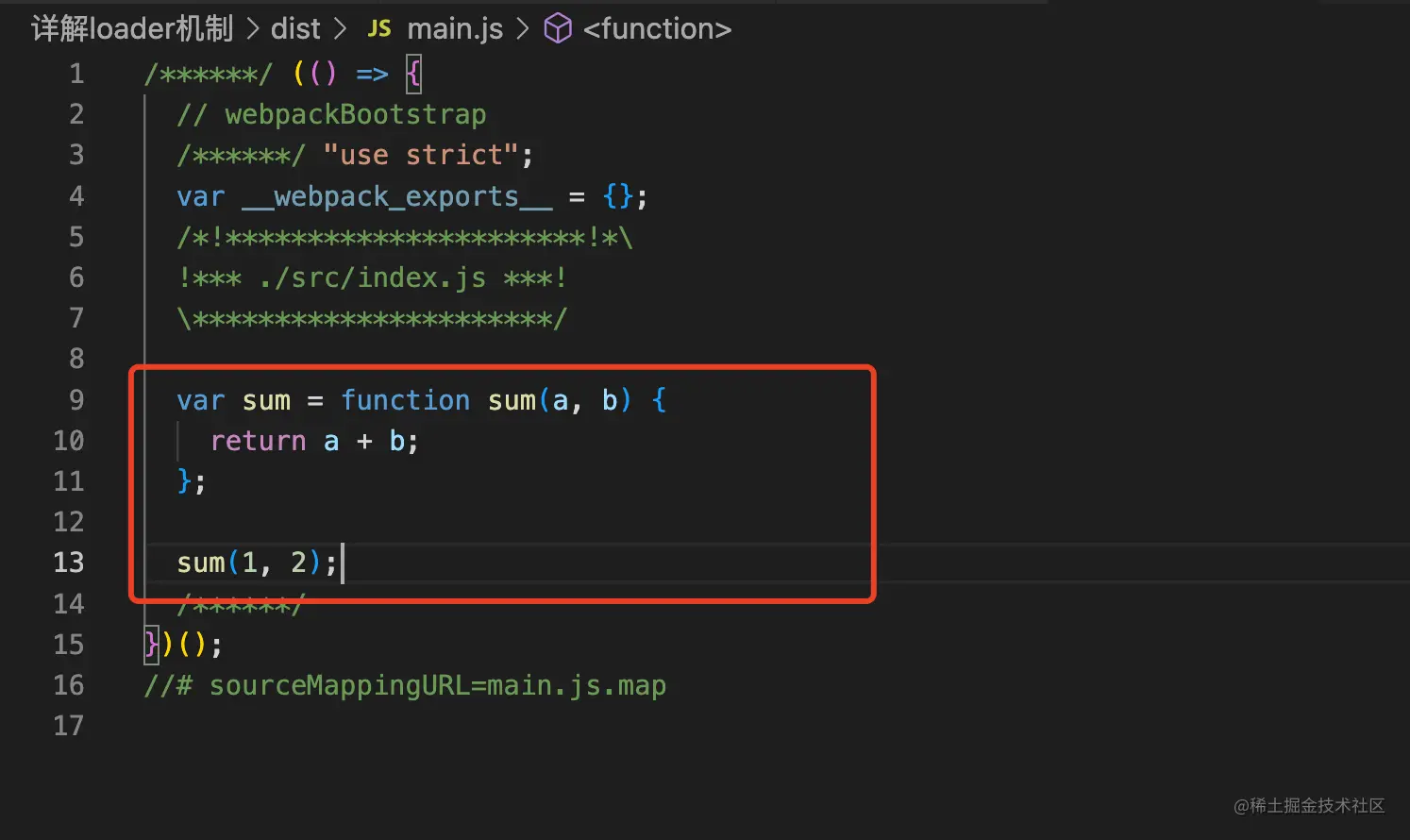This screenshot has width=1410, height=840.
Task: Open the chevron dropdown after dist
Action: pos(340,28)
